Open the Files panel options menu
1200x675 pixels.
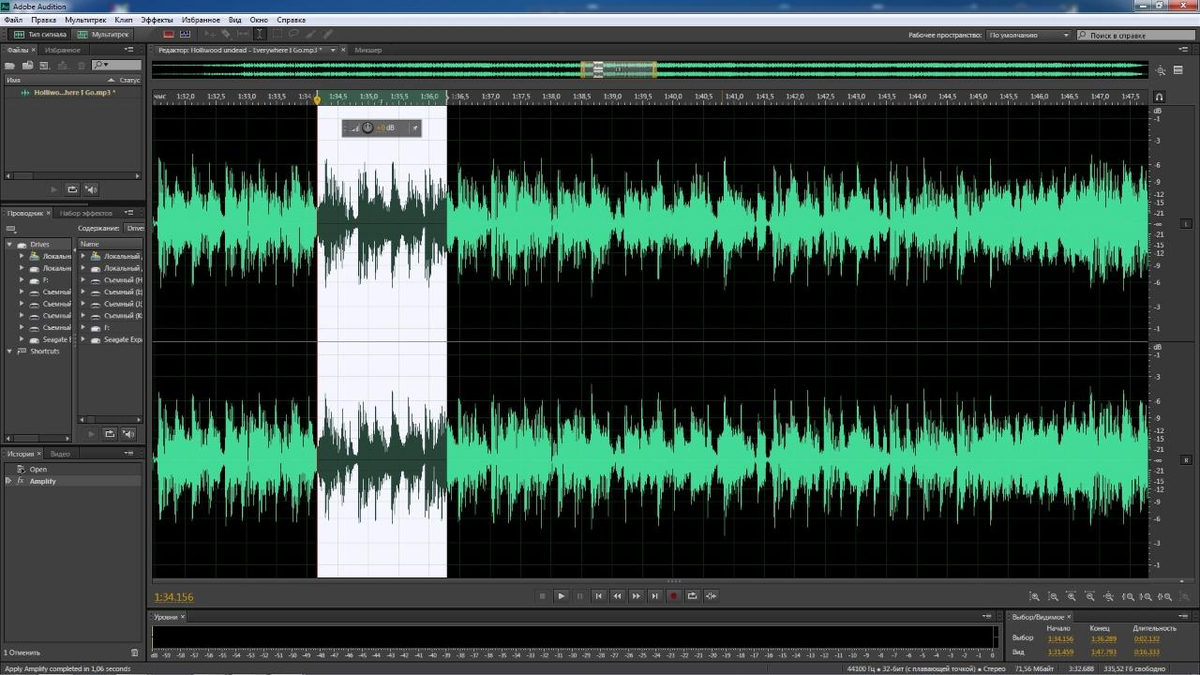129,49
